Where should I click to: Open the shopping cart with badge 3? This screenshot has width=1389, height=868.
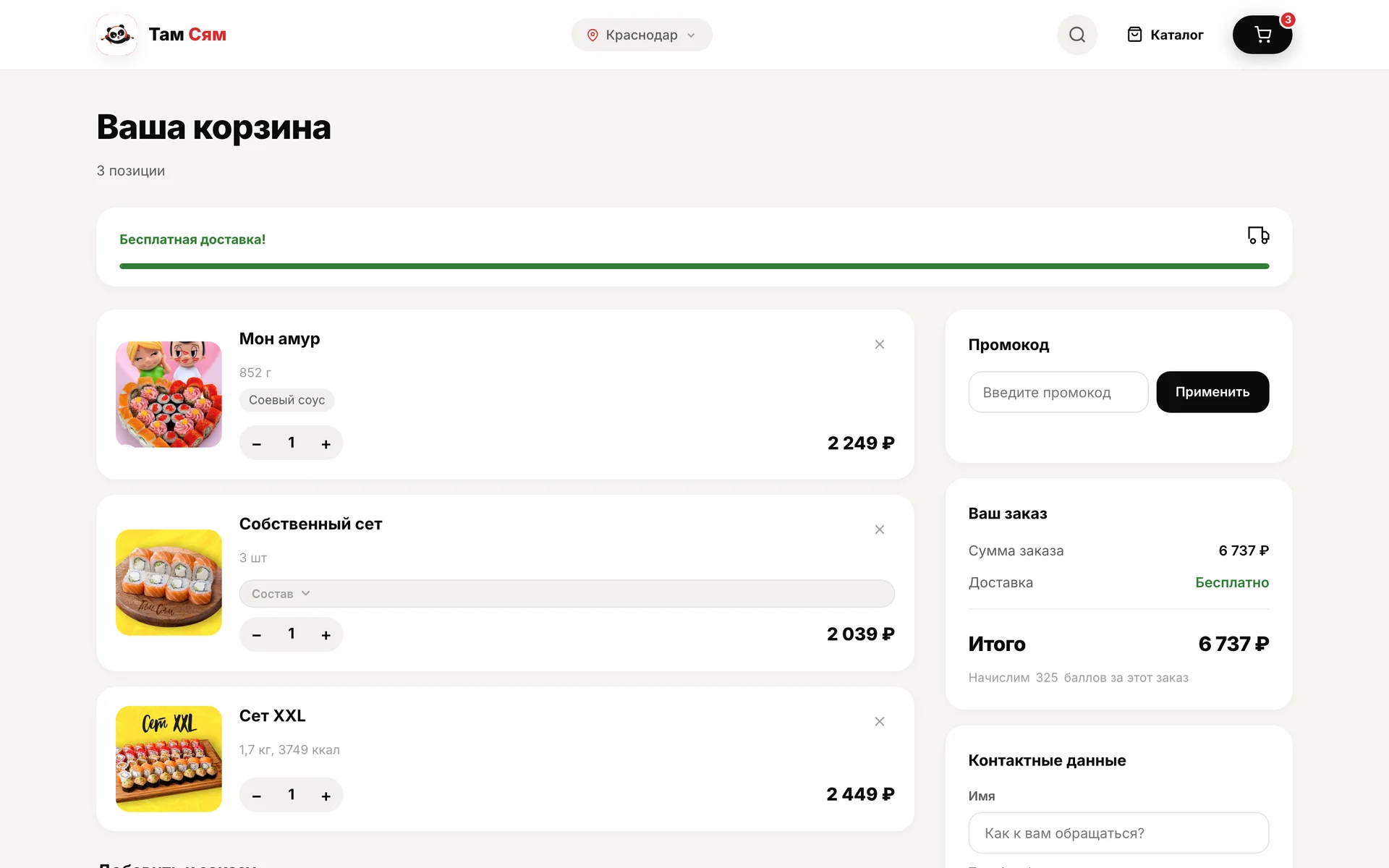click(1262, 35)
